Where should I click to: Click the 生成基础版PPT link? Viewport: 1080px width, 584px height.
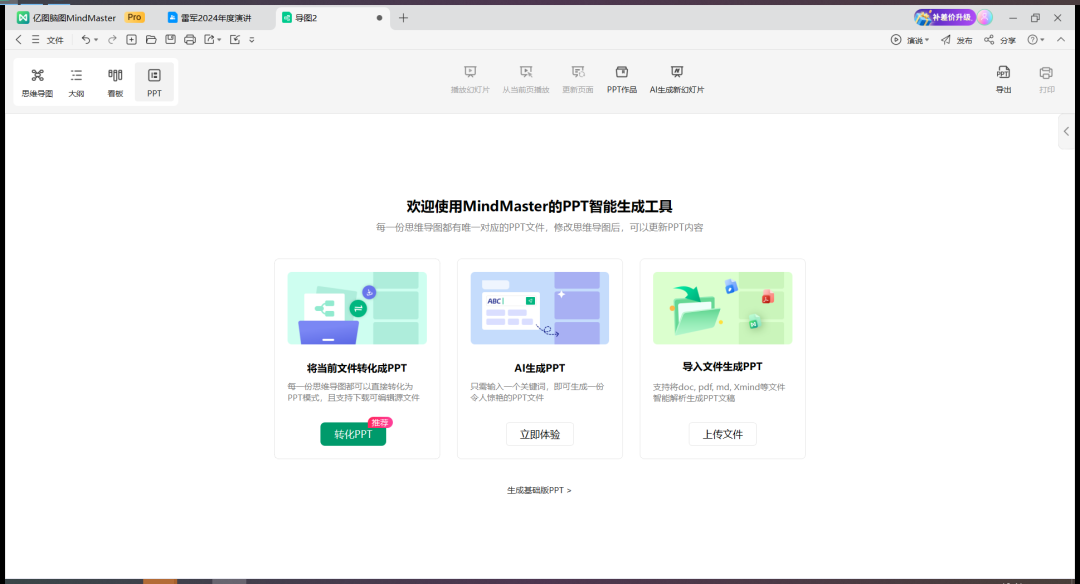tap(539, 490)
